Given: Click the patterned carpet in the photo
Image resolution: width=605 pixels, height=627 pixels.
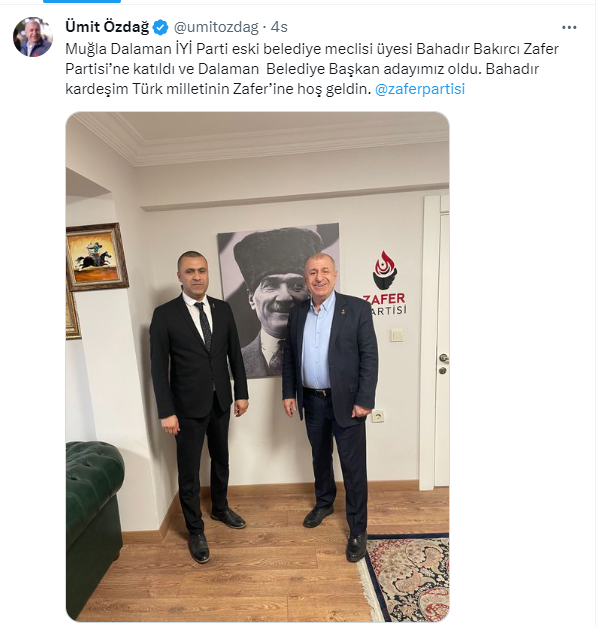Looking at the screenshot, I should point(405,577).
